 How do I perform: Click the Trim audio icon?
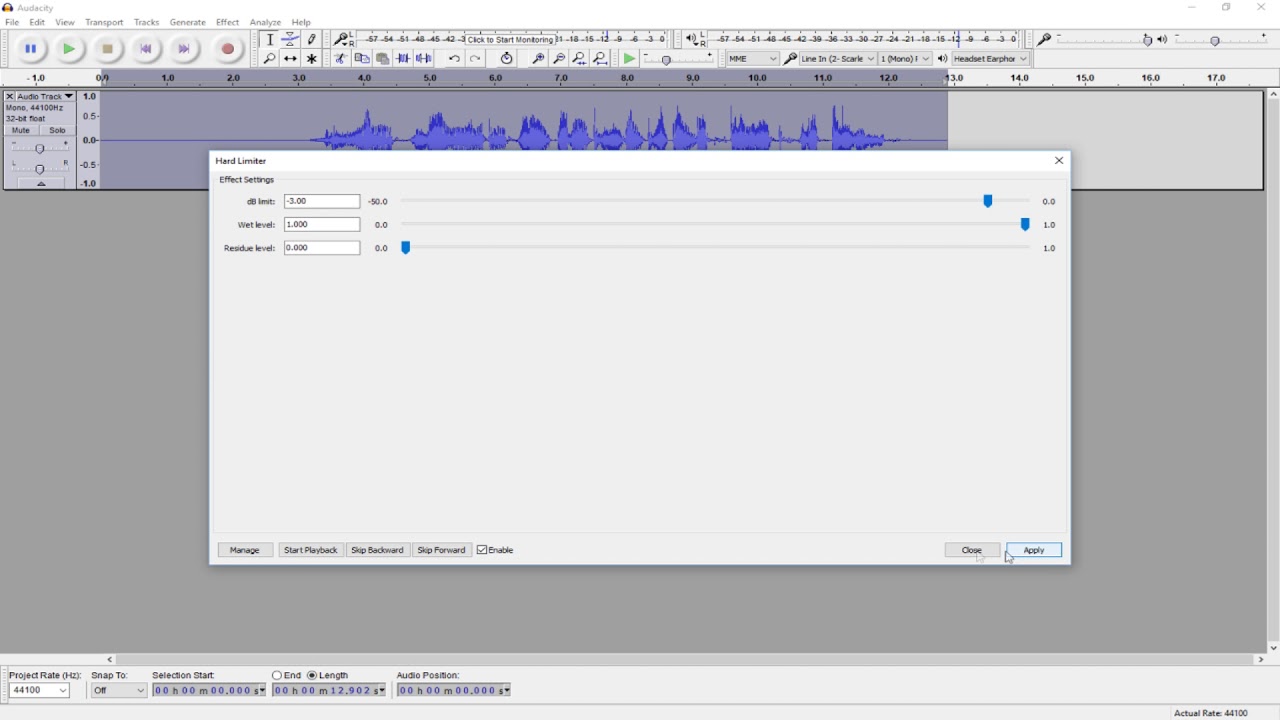pyautogui.click(x=403, y=59)
